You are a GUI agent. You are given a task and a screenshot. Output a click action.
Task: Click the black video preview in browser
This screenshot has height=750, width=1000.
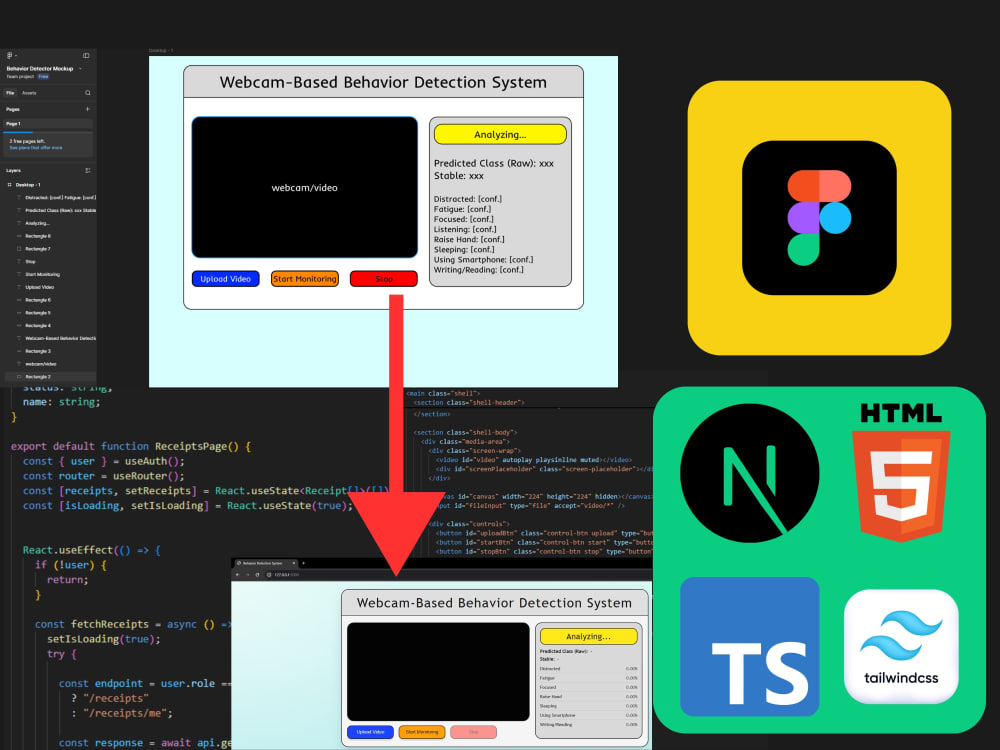[438, 672]
